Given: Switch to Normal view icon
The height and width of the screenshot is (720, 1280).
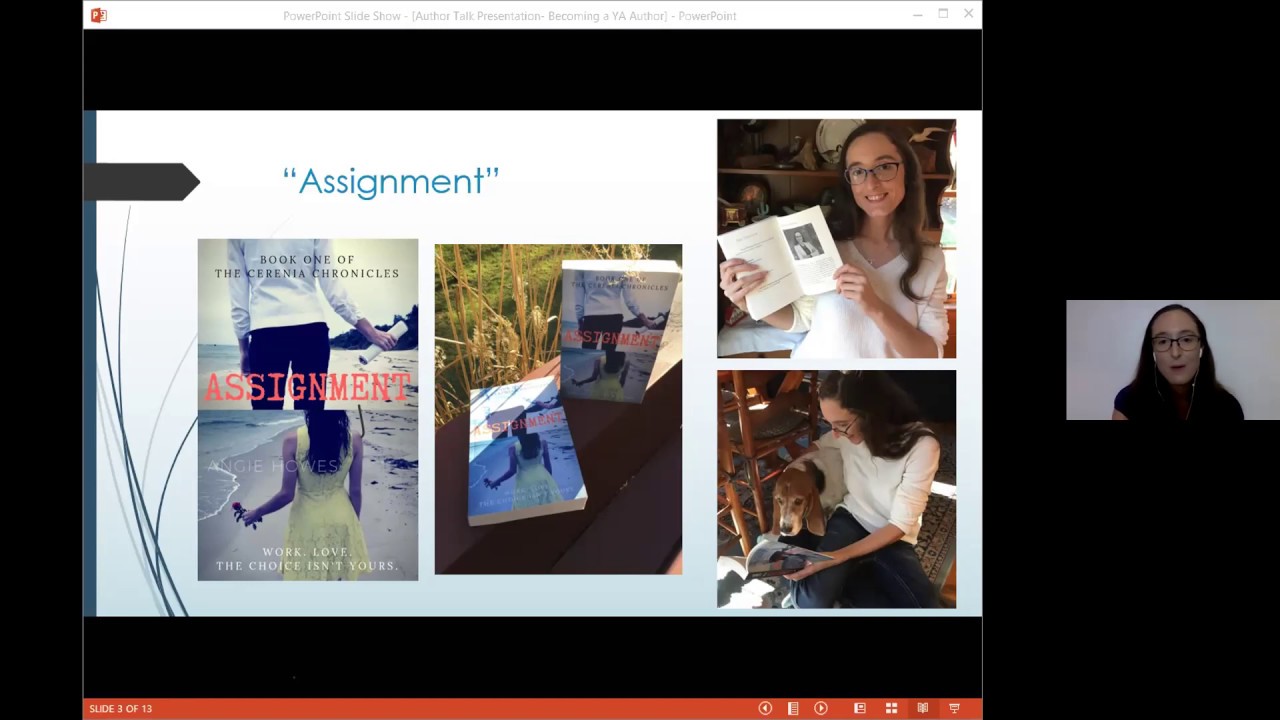Looking at the screenshot, I should (859, 708).
